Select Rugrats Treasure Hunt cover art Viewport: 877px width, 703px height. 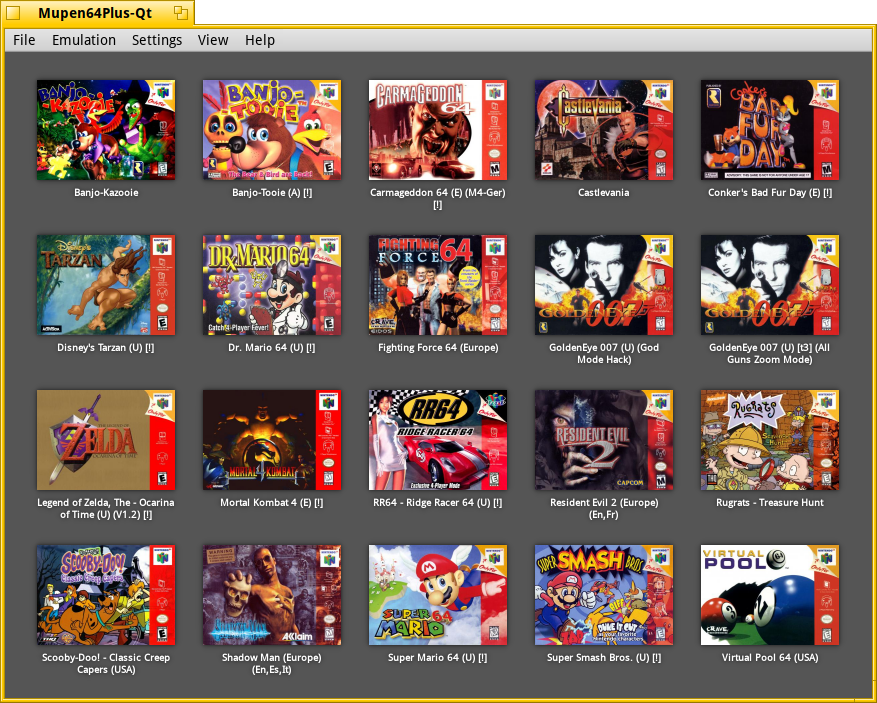770,440
